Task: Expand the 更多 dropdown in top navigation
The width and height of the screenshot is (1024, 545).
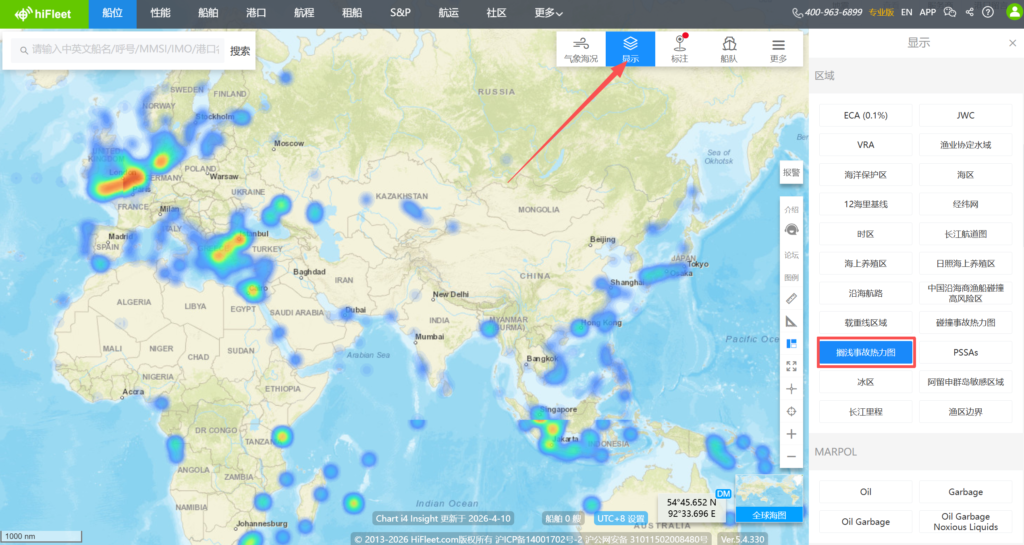Action: (x=548, y=13)
